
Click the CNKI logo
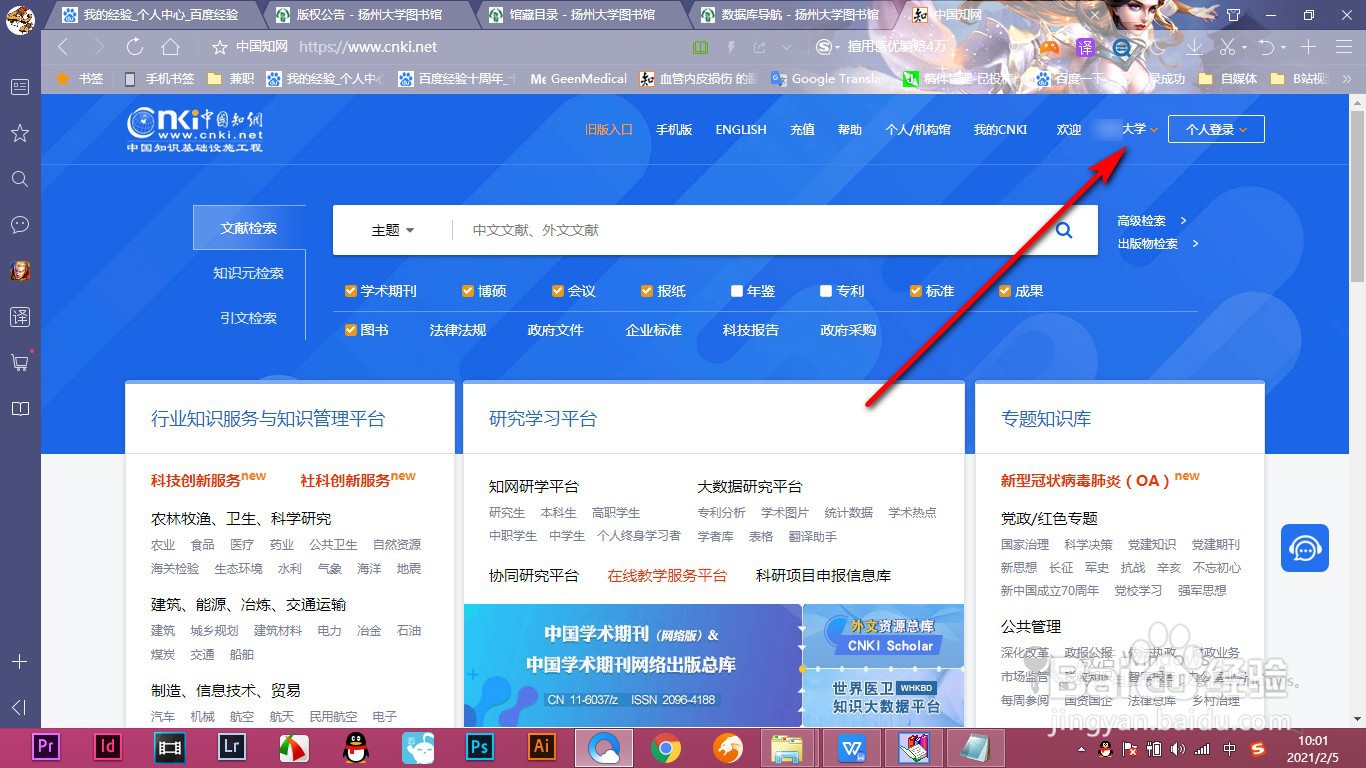[x=195, y=130]
